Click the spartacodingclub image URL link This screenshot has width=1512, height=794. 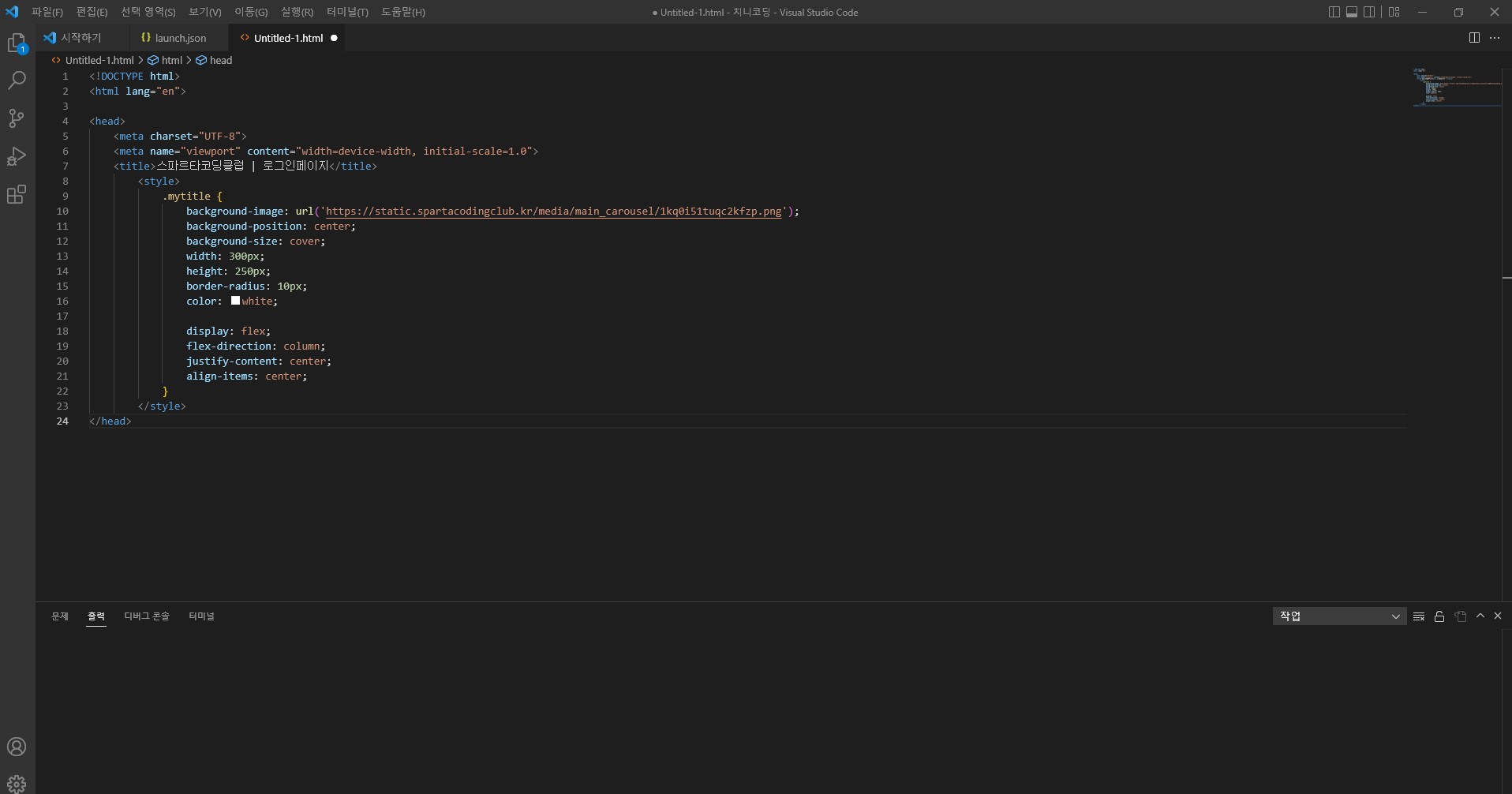(x=554, y=212)
